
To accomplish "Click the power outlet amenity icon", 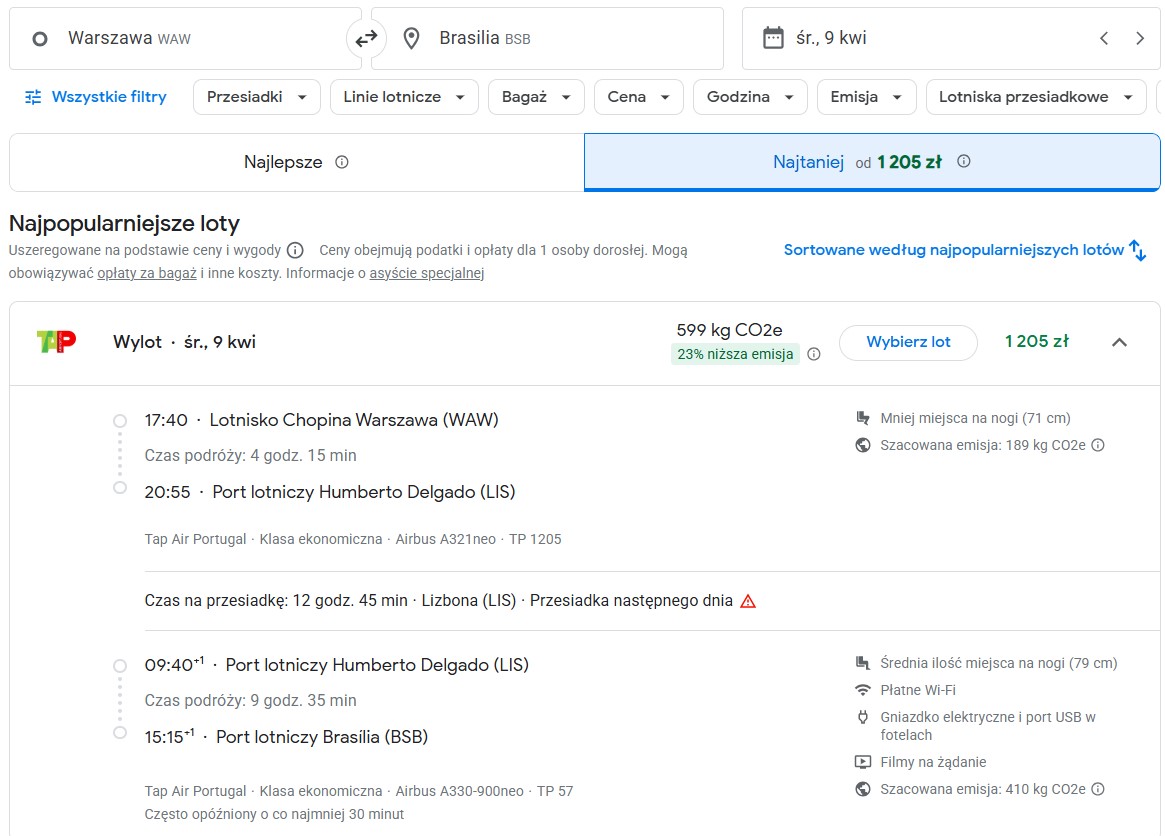I will tap(863, 717).
